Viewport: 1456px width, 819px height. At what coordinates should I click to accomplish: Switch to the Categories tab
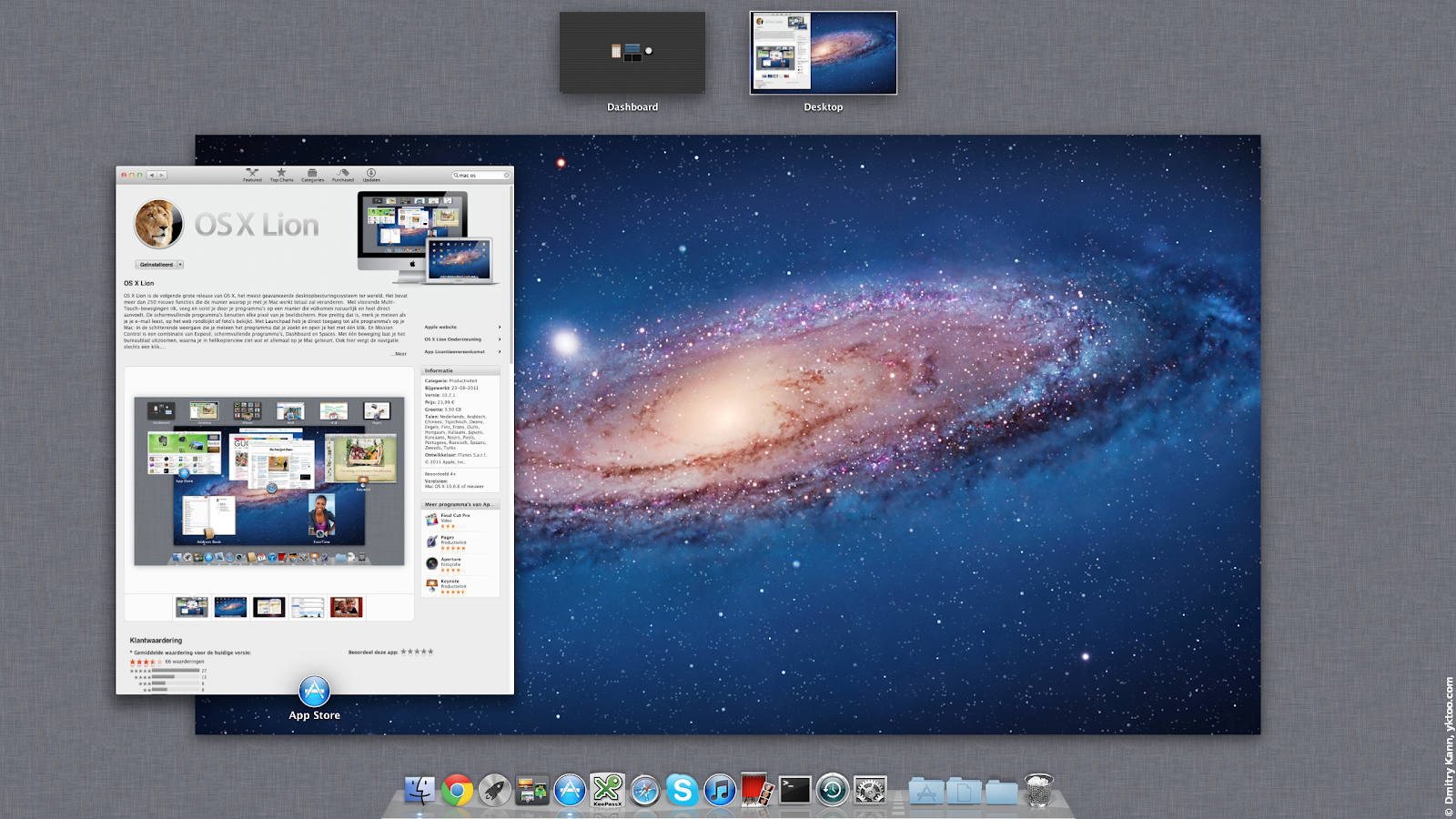[312, 175]
